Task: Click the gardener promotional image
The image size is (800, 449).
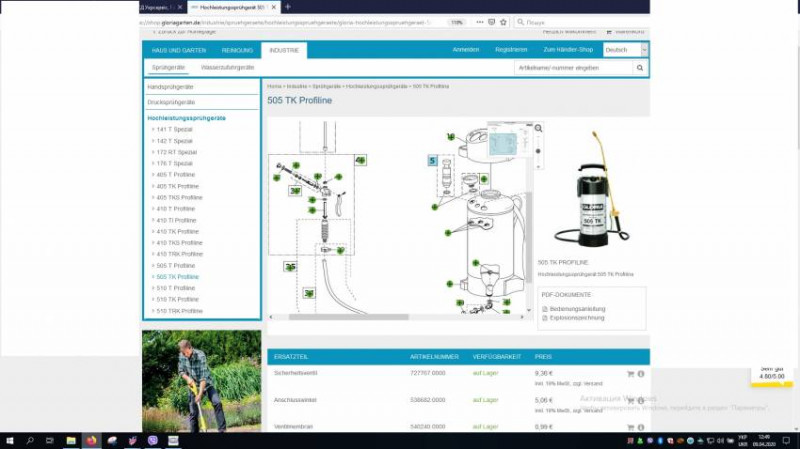Action: click(x=202, y=381)
